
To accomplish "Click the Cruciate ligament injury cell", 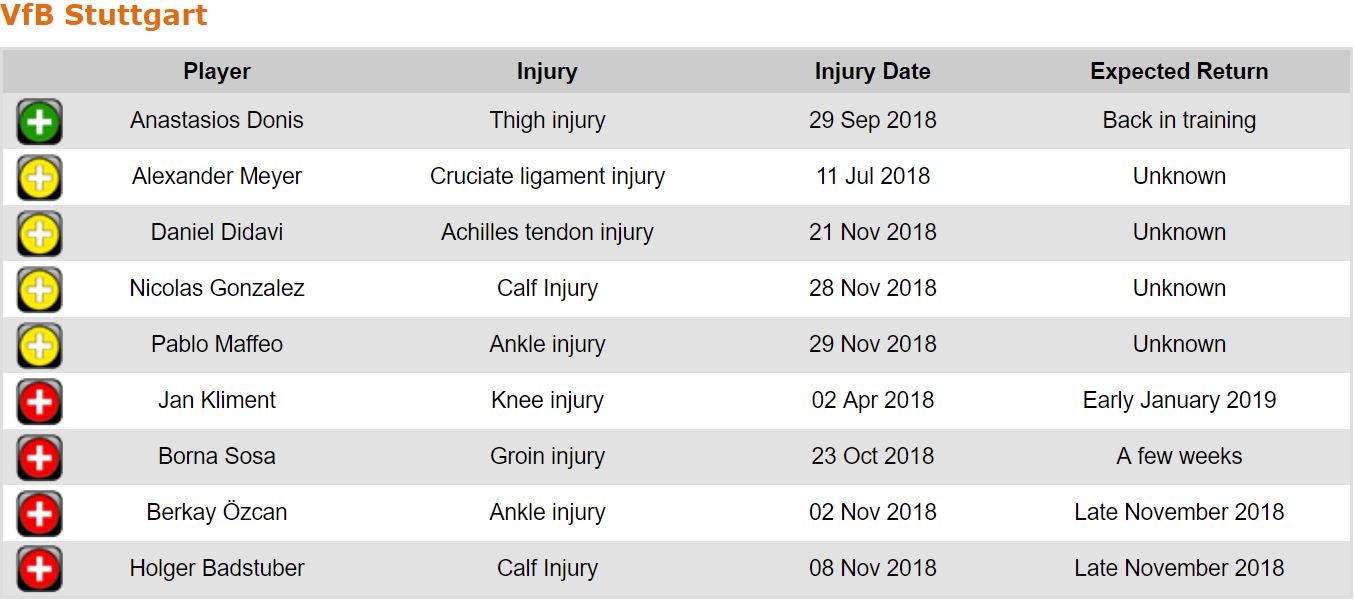I will (x=547, y=177).
